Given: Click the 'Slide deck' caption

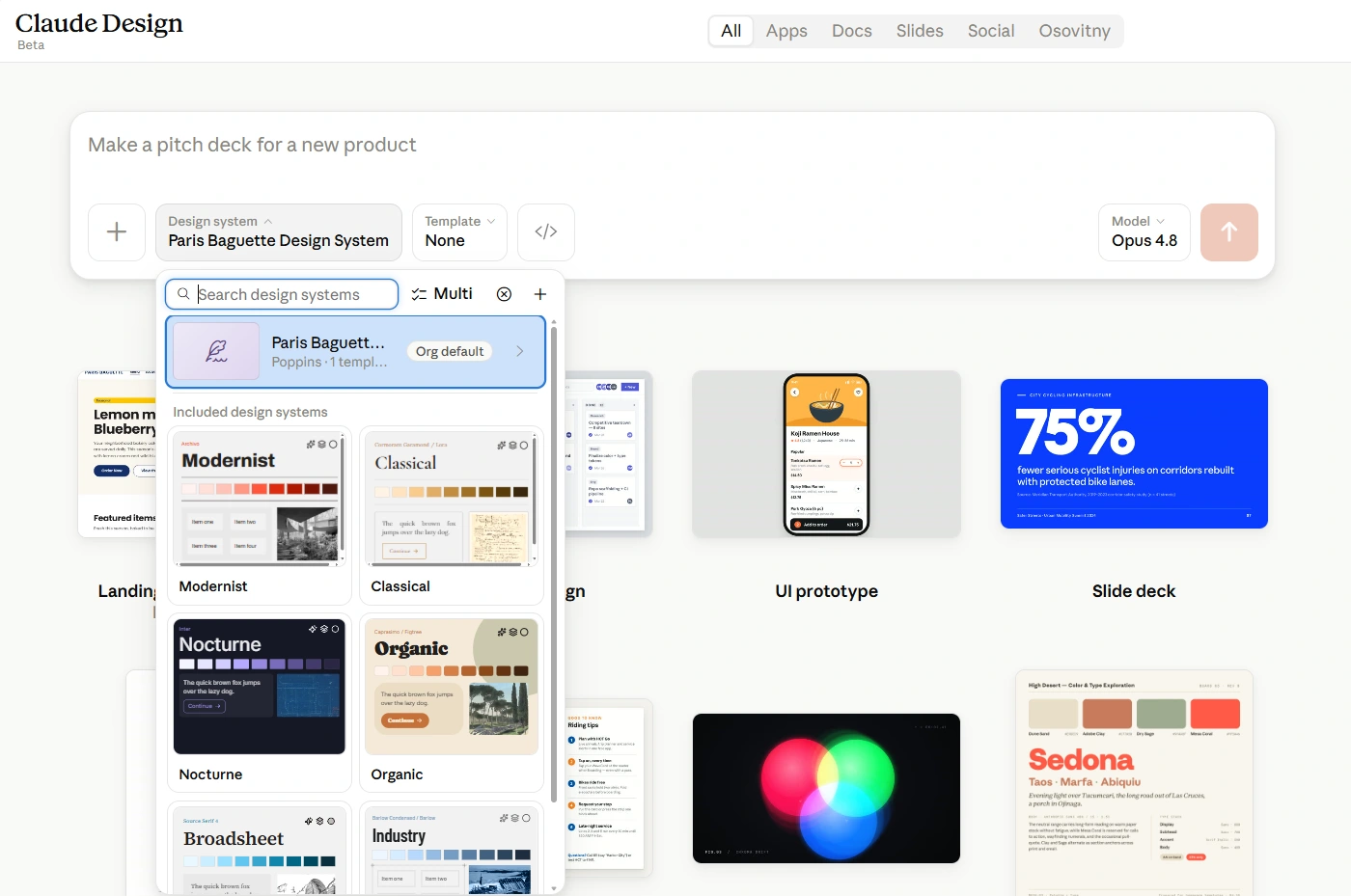Looking at the screenshot, I should pos(1134,591).
